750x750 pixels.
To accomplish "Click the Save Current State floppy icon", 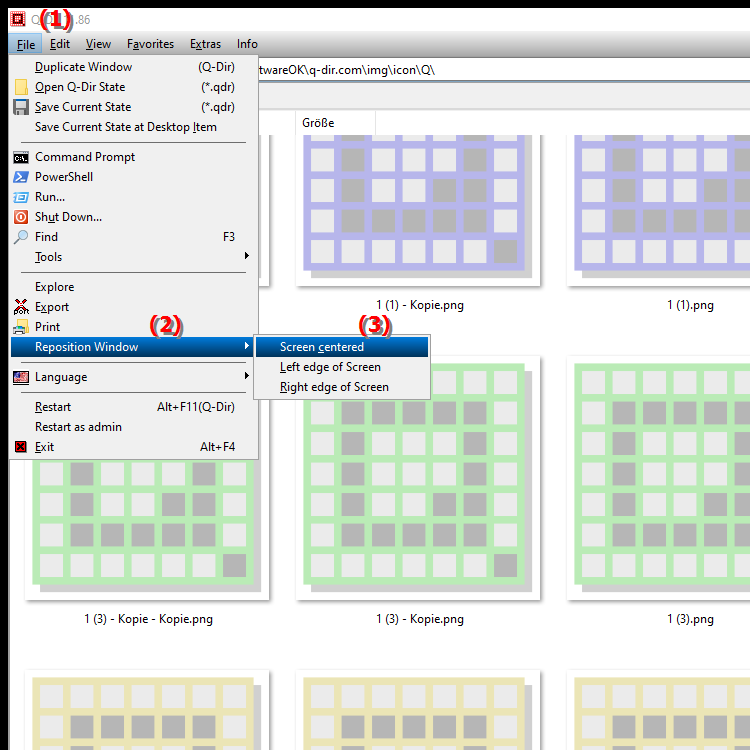I will coord(21,107).
